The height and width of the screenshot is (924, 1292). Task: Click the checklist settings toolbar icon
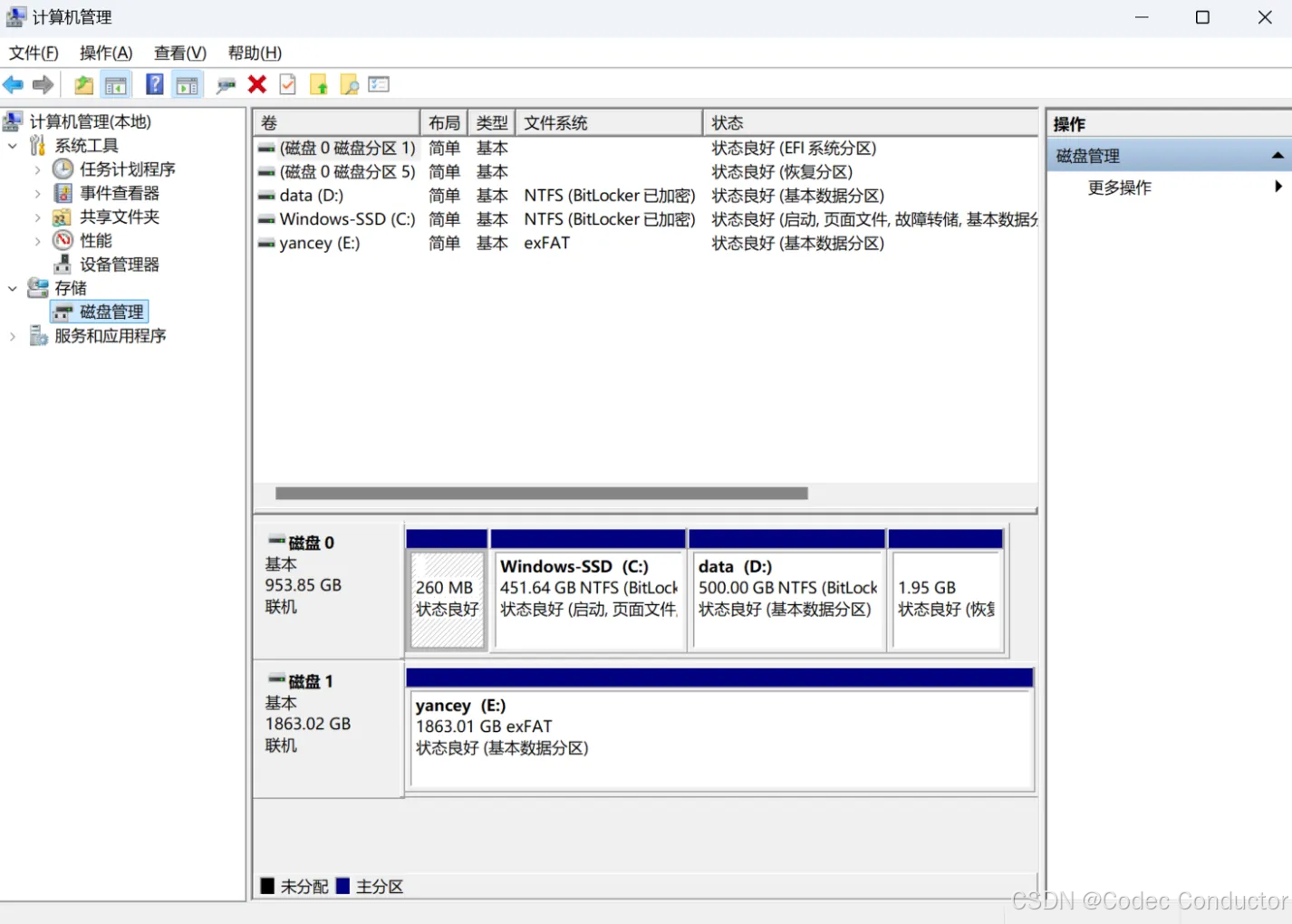[379, 84]
